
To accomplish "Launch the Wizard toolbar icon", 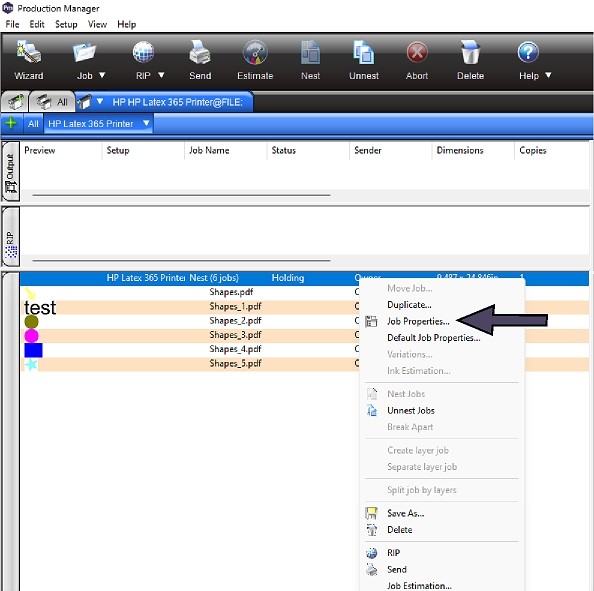I will pyautogui.click(x=29, y=52).
